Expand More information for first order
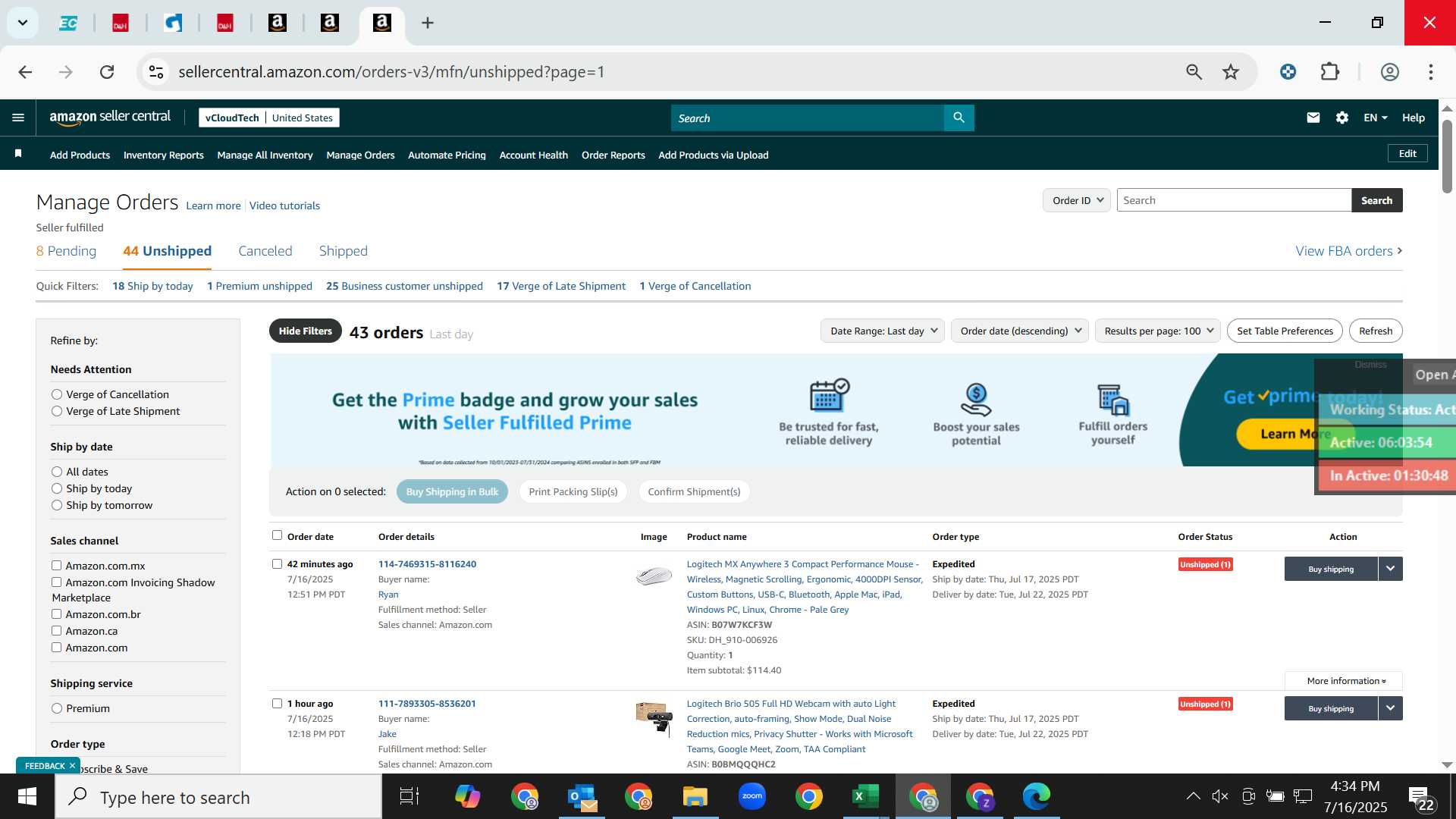Screen dimensions: 1456x819 [x=1344, y=681]
